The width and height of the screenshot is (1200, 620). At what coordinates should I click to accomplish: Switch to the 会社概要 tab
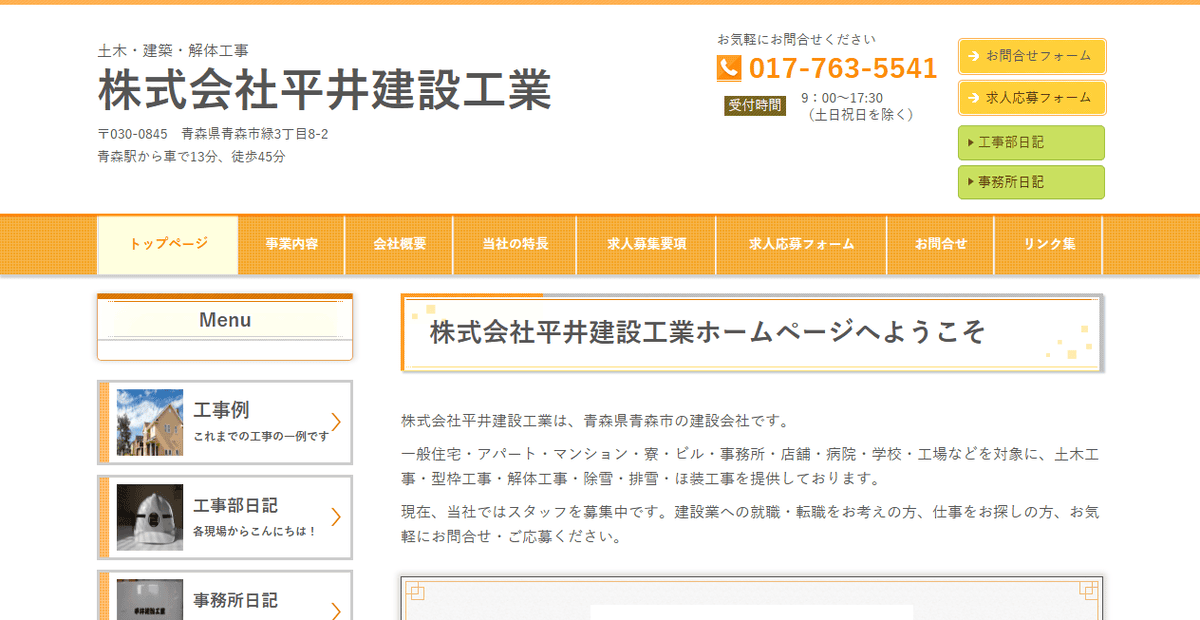coord(399,243)
